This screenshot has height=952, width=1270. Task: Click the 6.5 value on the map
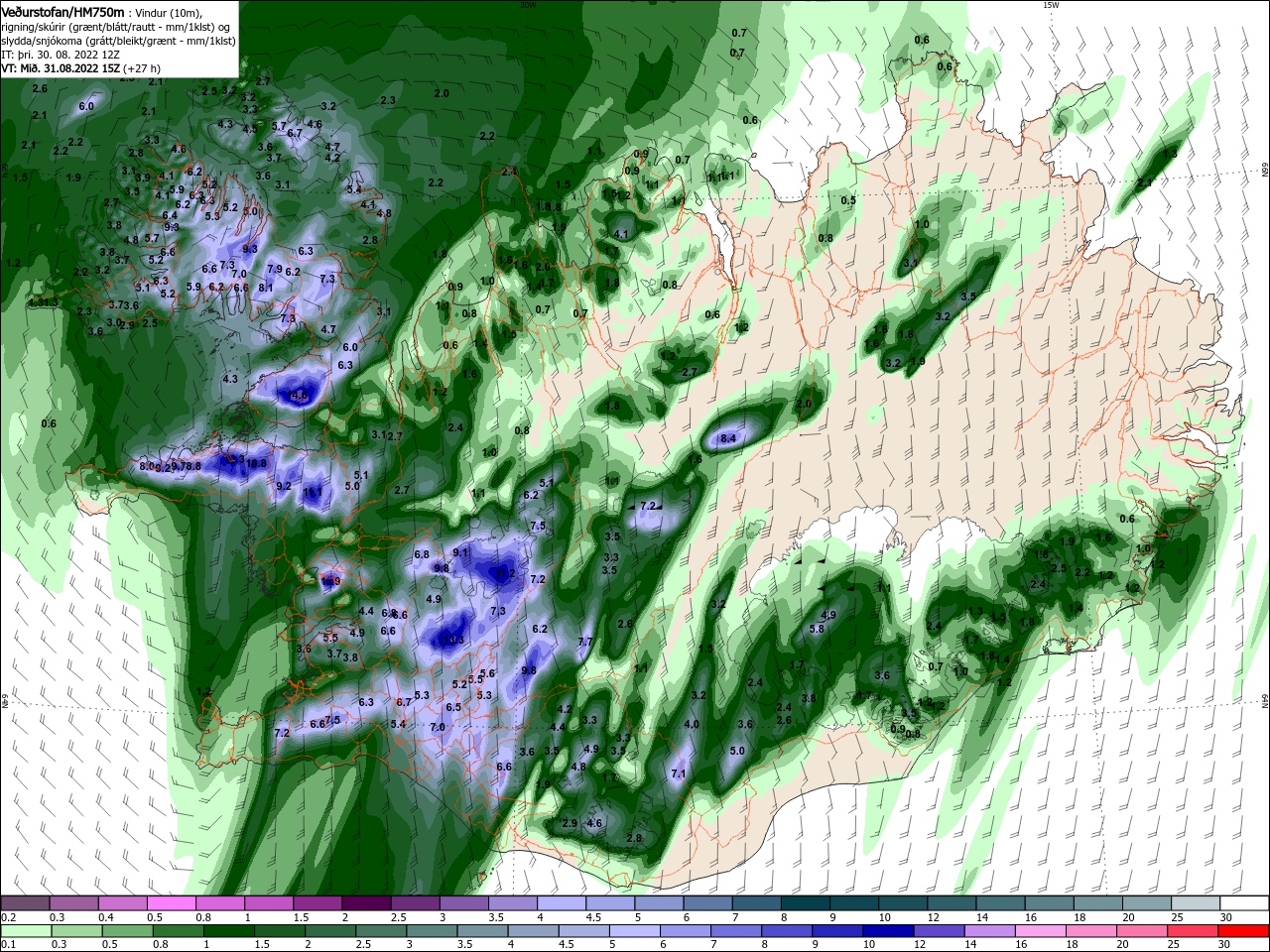(x=453, y=707)
